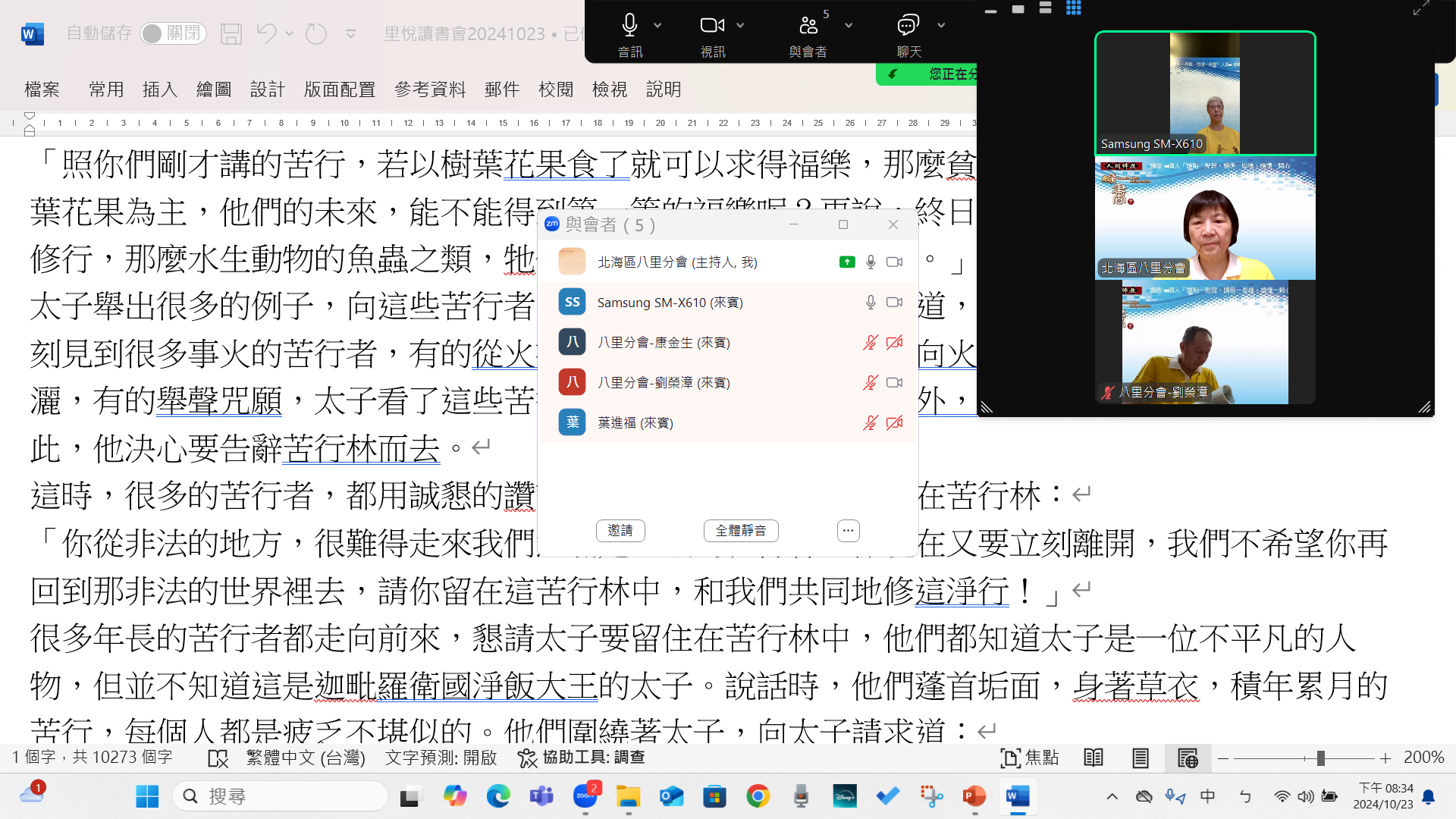Expand audio options arrow next to microphone
The image size is (1456, 819).
click(x=657, y=25)
